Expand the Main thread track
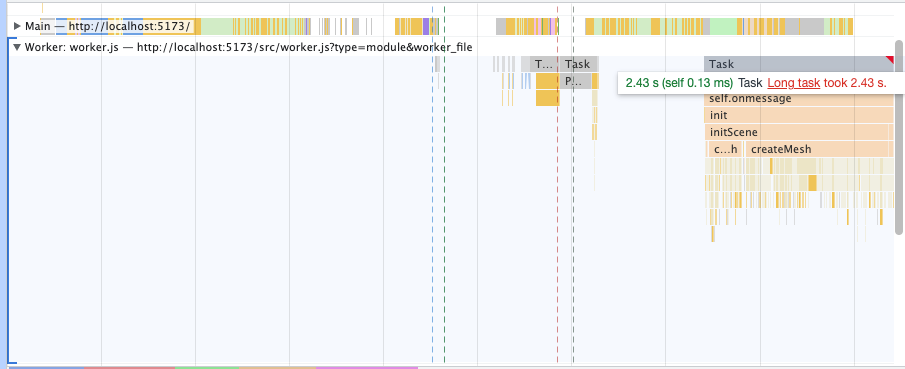Viewport: 905px width, 369px height. pos(17,26)
